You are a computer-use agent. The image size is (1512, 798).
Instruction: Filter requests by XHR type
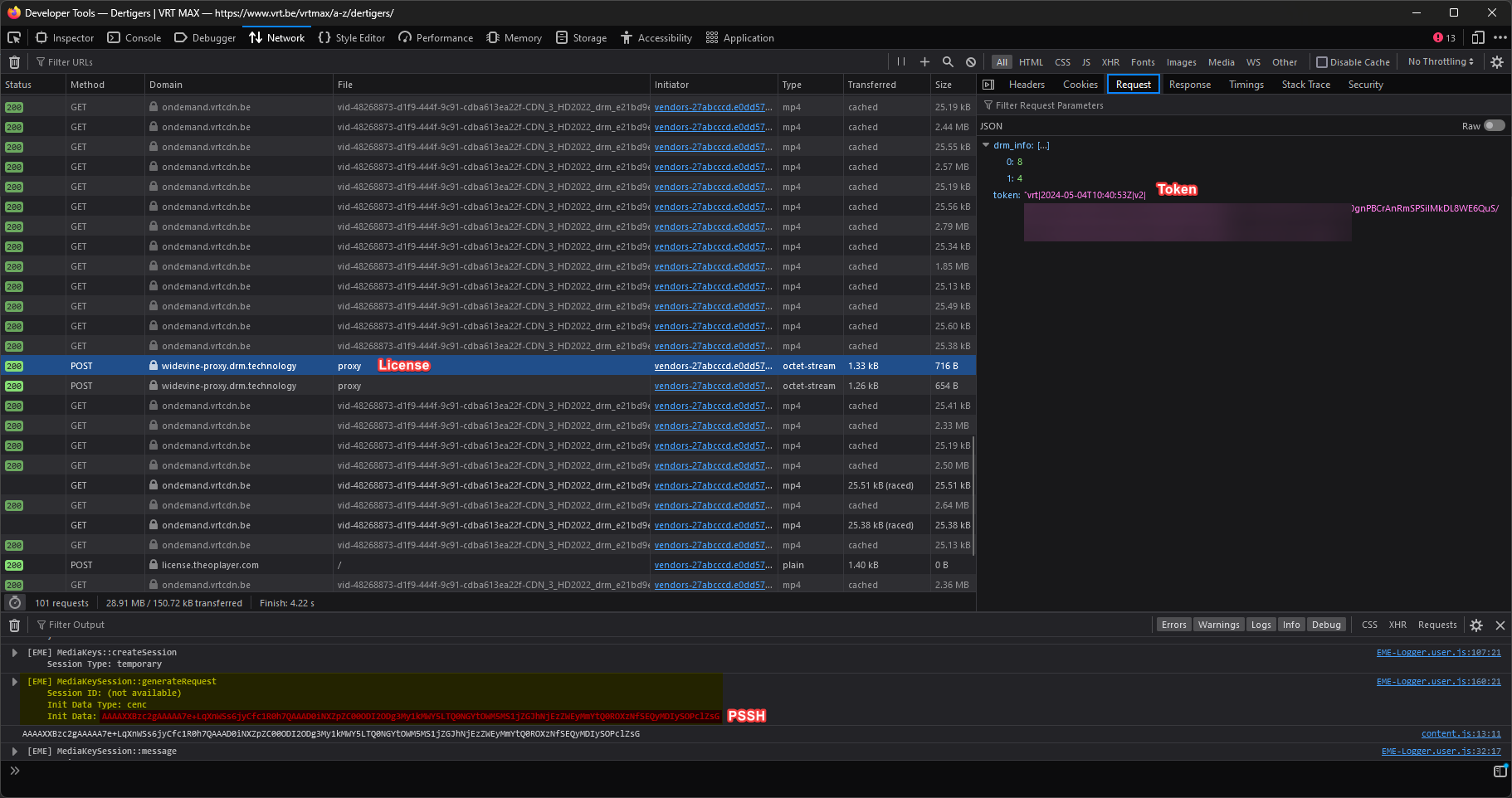[1110, 62]
